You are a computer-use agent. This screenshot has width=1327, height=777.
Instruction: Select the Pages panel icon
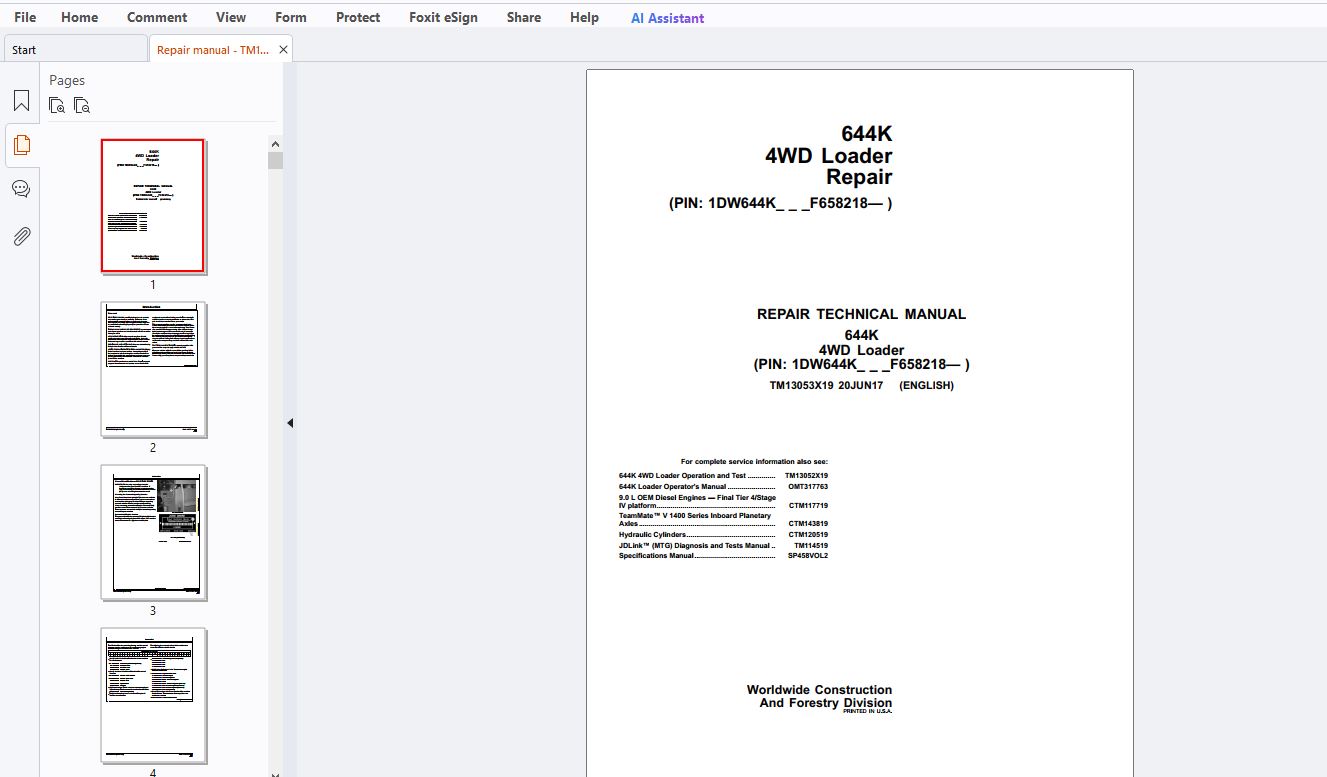click(x=21, y=145)
